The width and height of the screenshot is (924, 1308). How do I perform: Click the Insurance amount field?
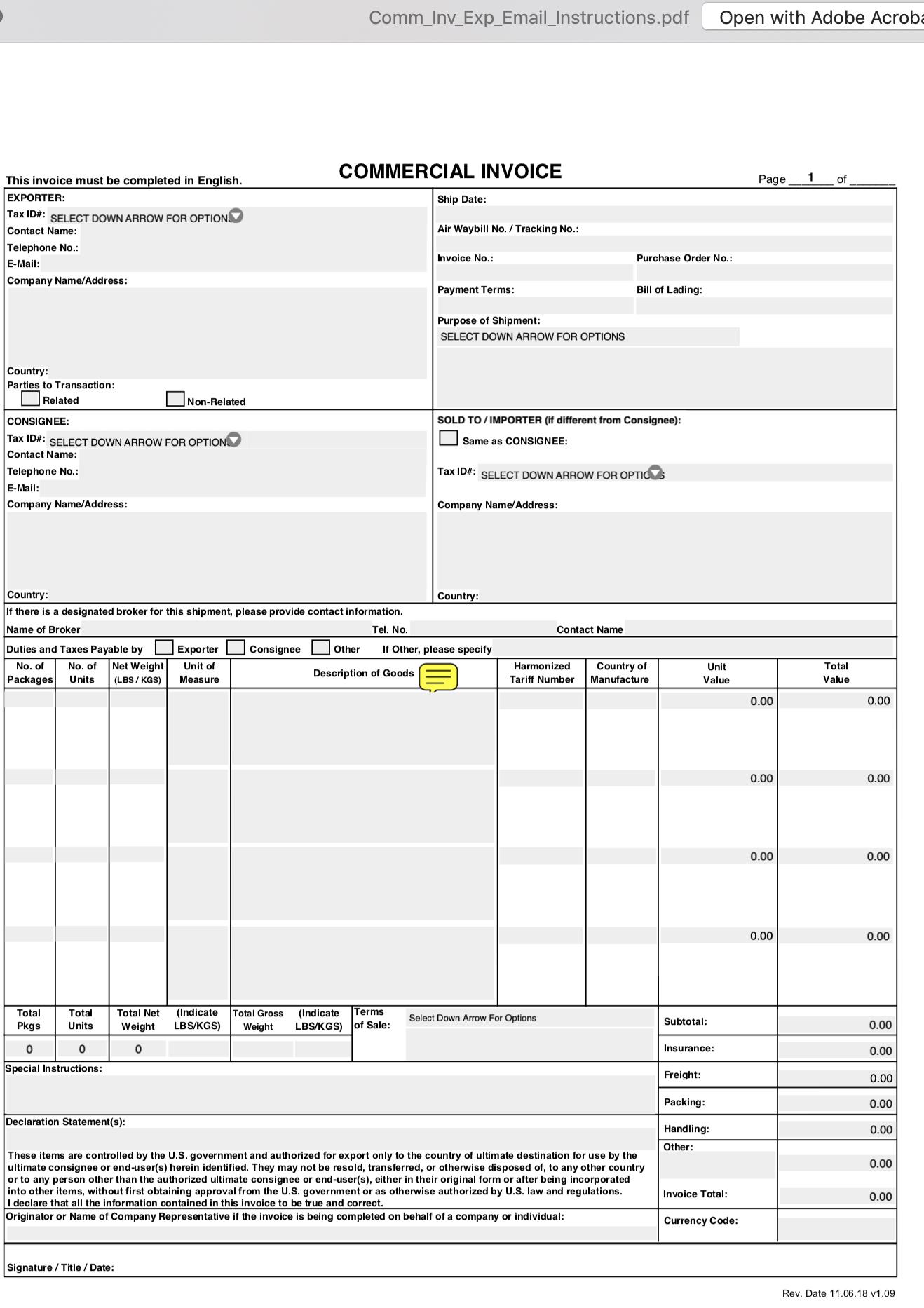point(836,1050)
